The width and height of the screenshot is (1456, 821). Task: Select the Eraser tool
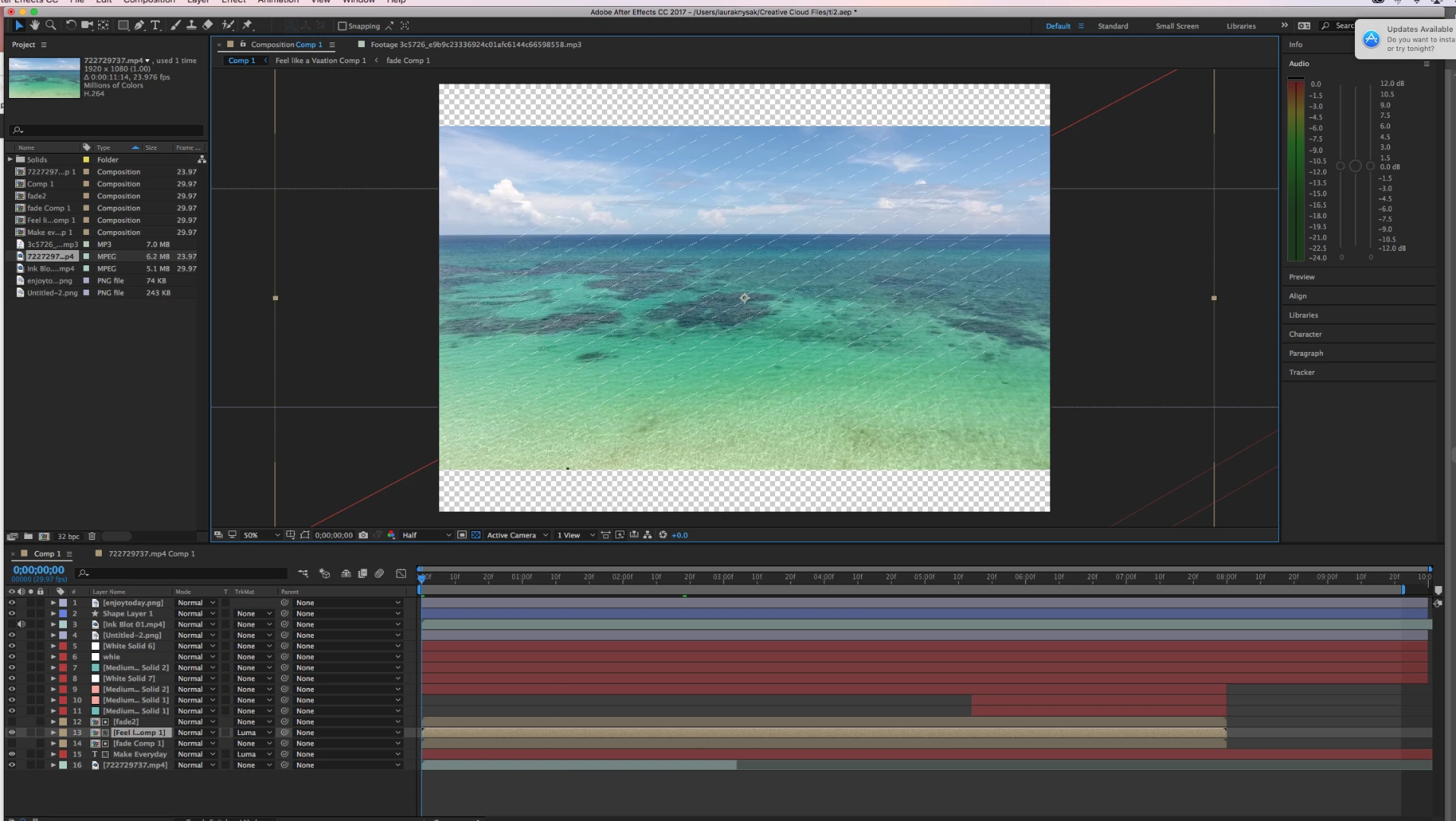207,26
